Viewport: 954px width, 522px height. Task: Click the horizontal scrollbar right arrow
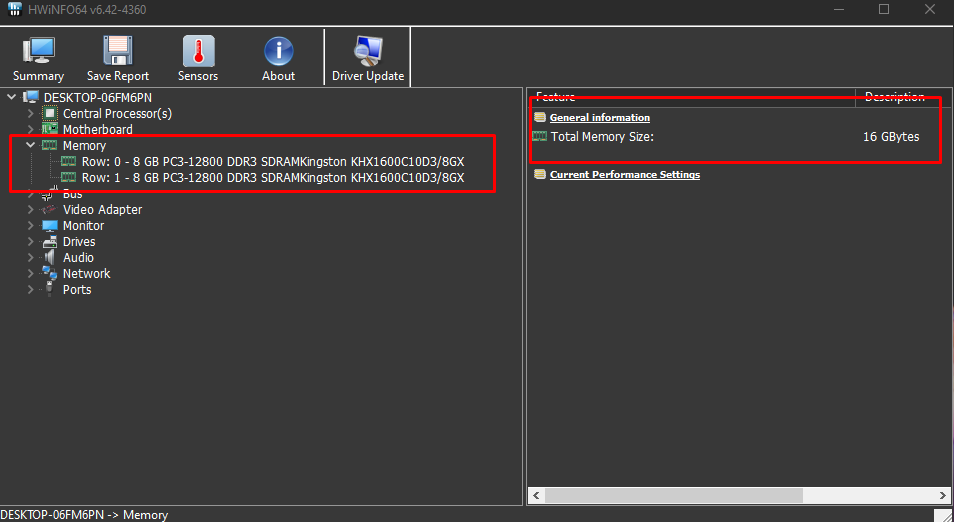point(942,495)
